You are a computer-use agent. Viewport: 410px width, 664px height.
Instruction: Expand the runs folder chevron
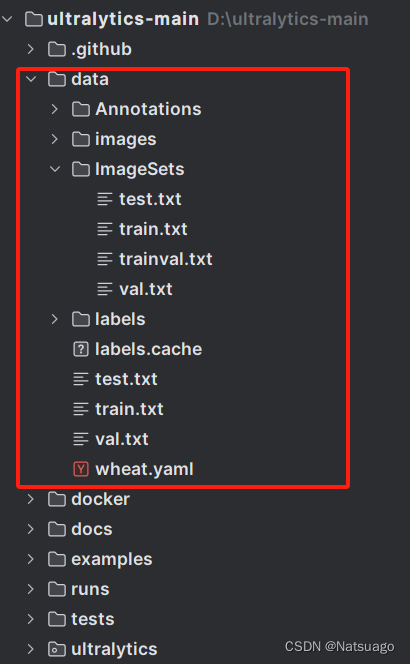point(30,589)
